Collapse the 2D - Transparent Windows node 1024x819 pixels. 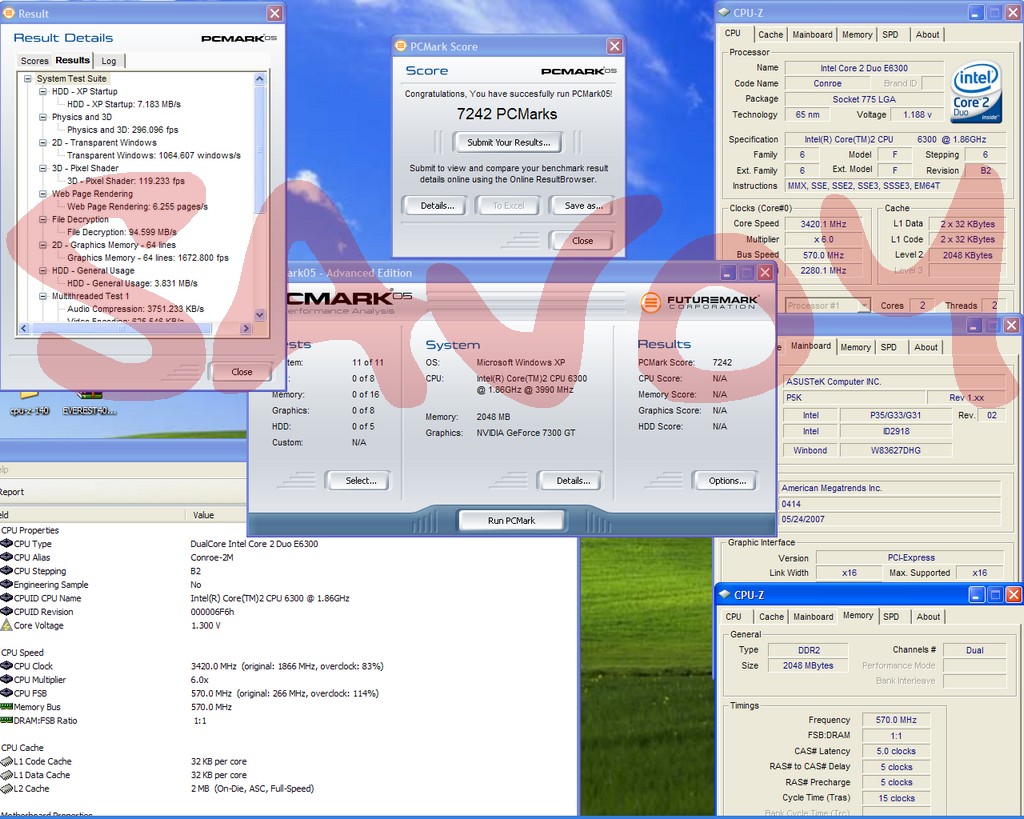[x=43, y=142]
